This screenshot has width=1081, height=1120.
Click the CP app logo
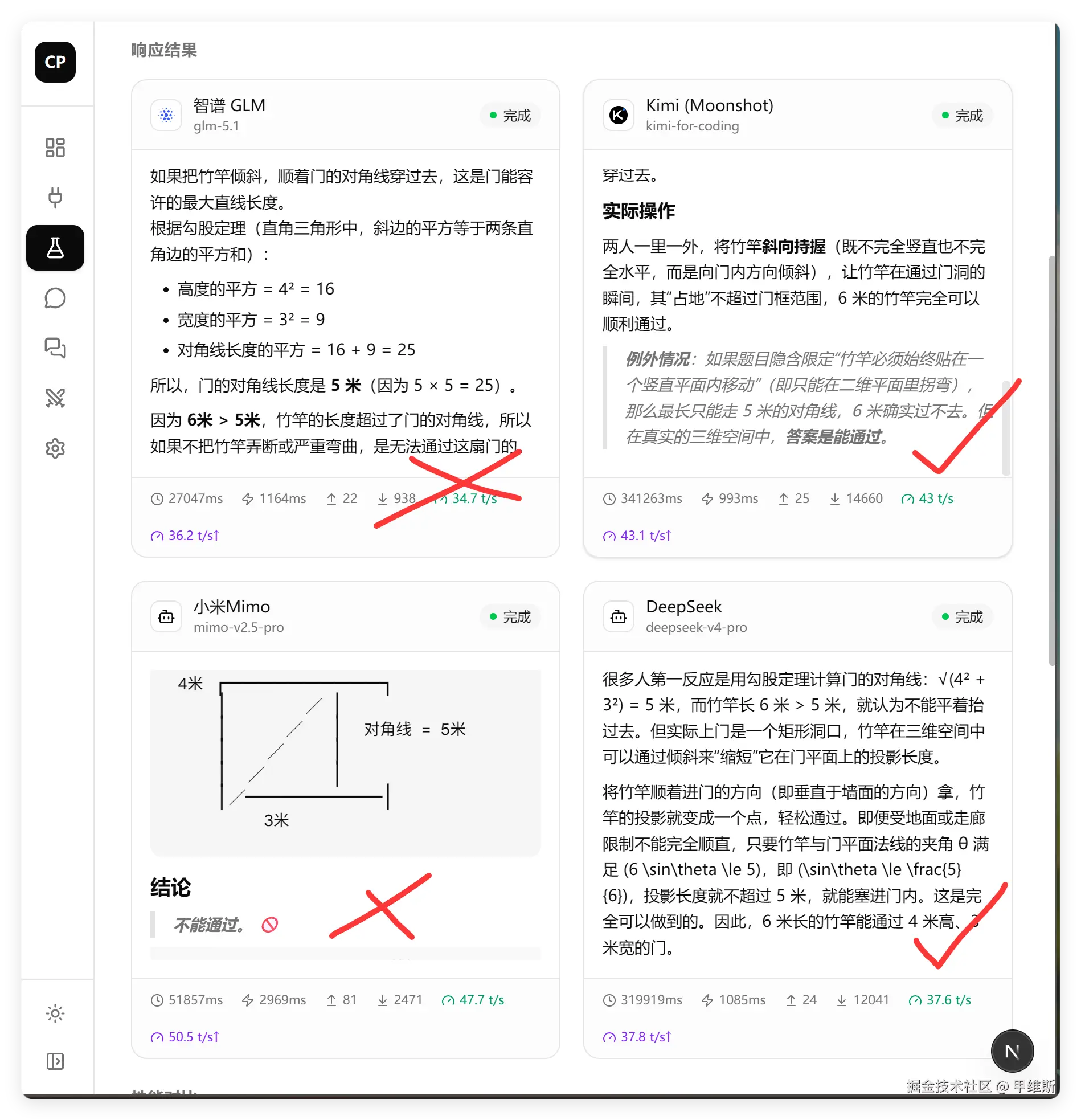(x=55, y=62)
